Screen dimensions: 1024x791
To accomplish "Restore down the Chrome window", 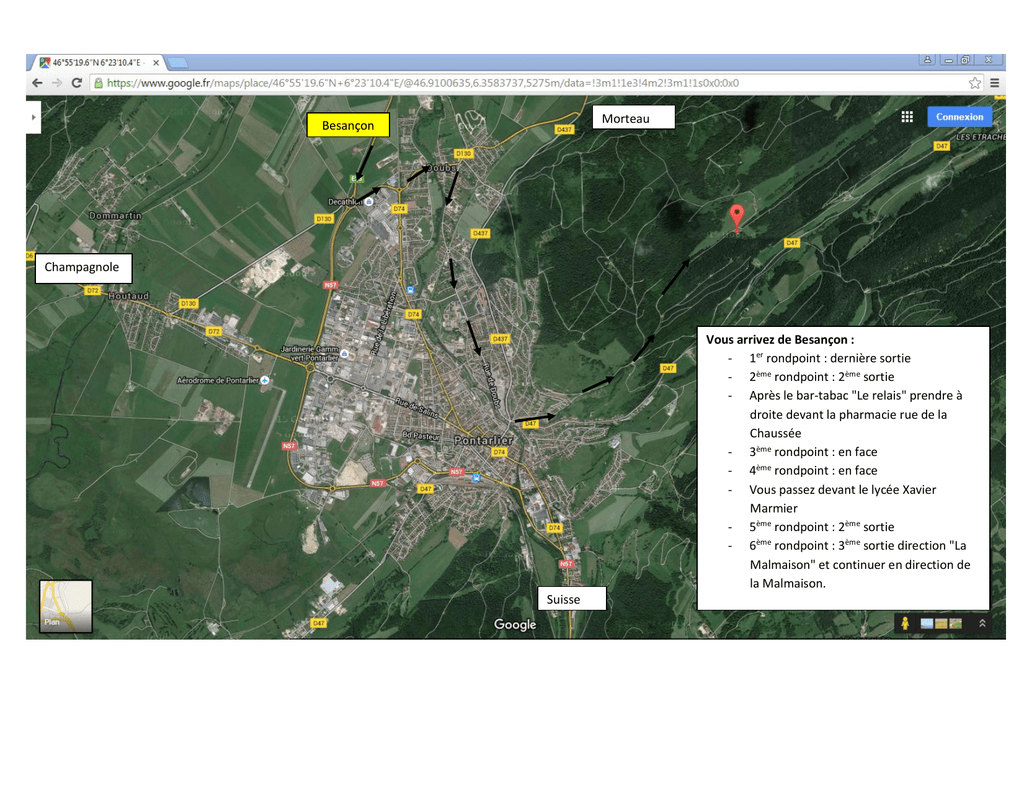I will (966, 59).
